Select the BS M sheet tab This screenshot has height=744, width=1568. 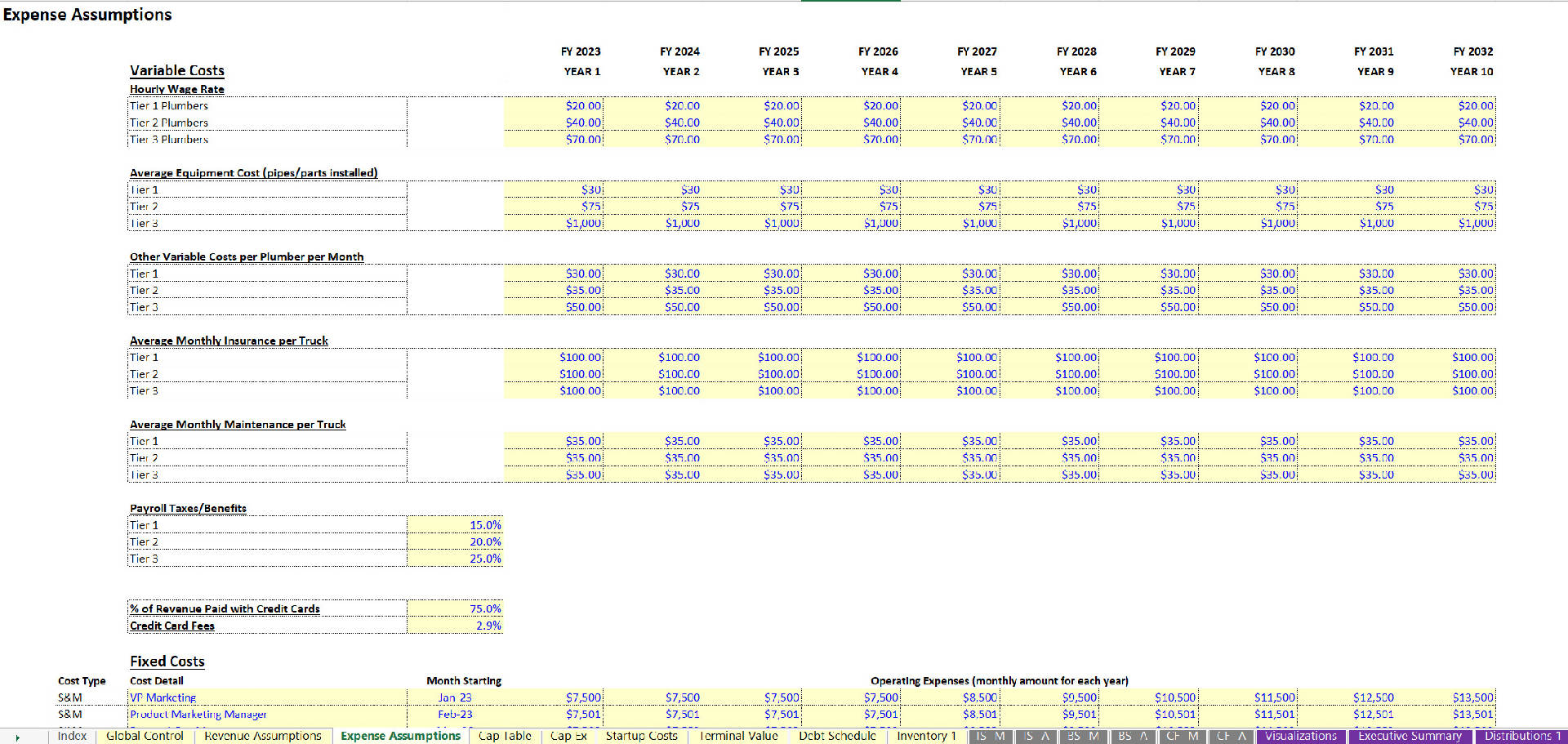click(x=1083, y=736)
